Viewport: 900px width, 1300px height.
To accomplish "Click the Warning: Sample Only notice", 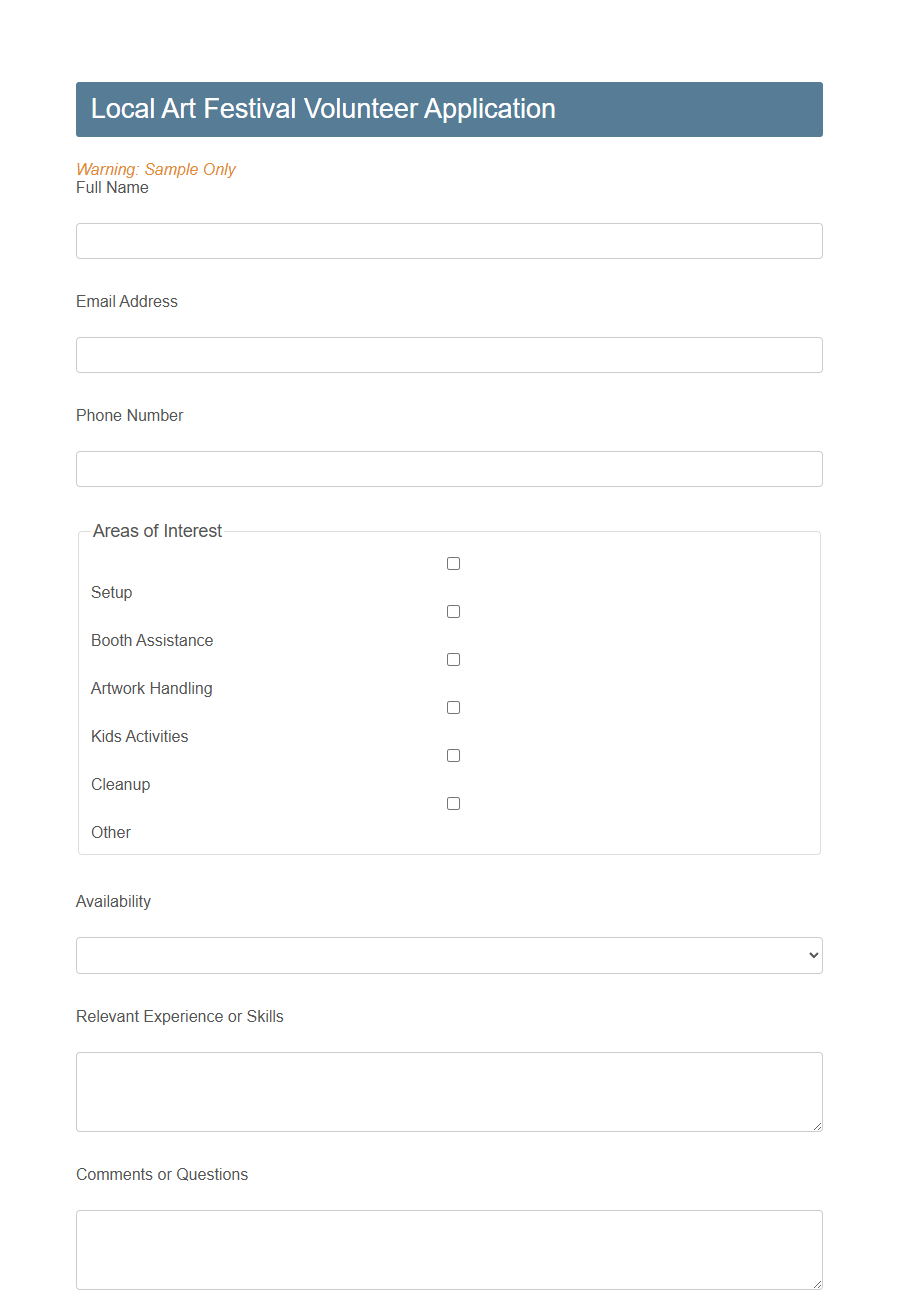I will point(156,169).
